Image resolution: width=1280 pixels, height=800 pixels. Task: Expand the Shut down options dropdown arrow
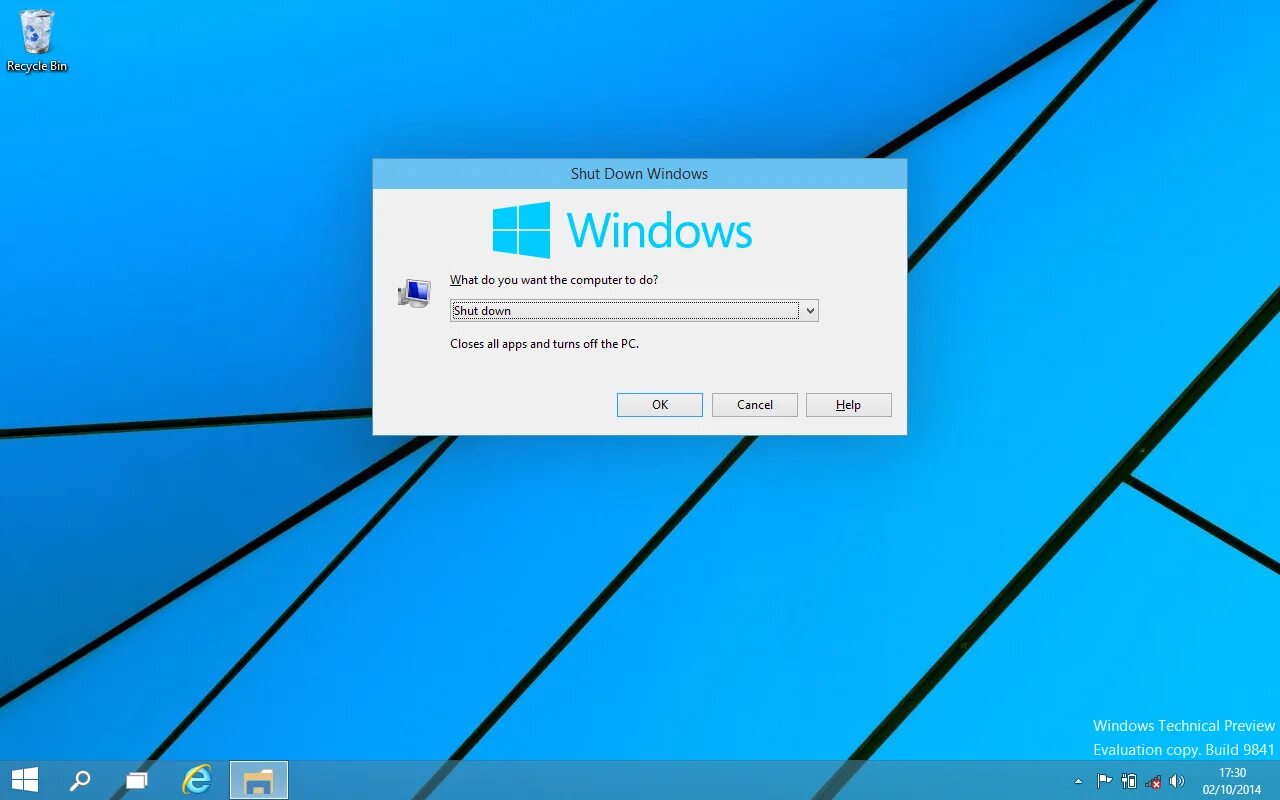810,311
